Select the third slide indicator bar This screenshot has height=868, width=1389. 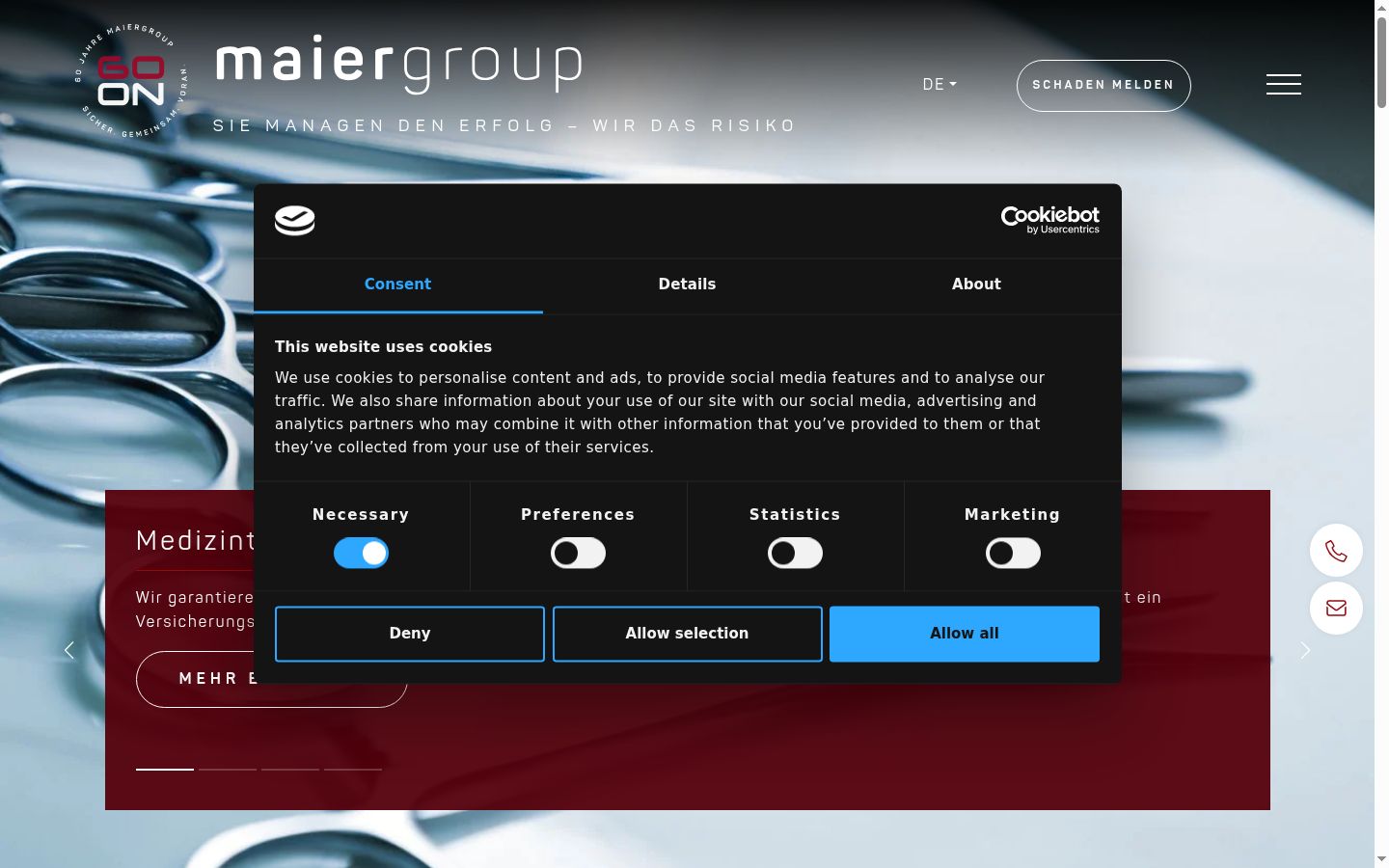click(x=290, y=769)
